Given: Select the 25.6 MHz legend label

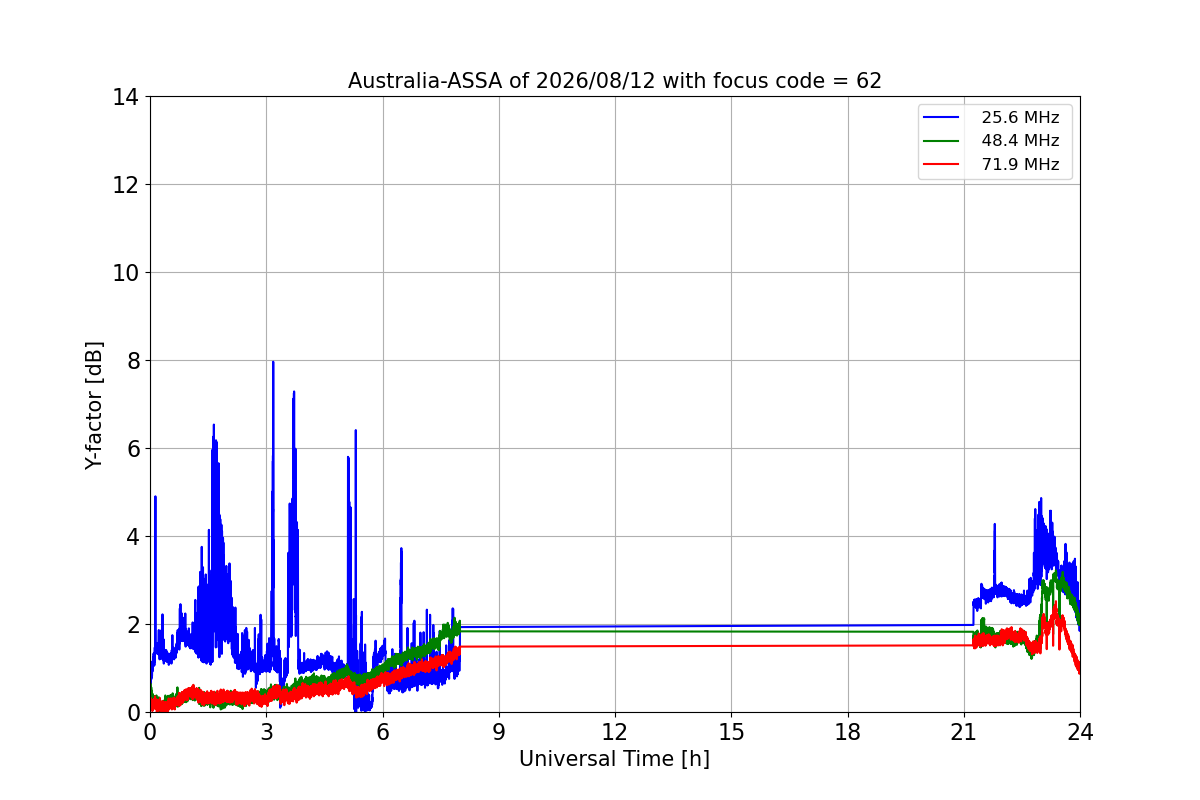Looking at the screenshot, I should tap(1020, 117).
